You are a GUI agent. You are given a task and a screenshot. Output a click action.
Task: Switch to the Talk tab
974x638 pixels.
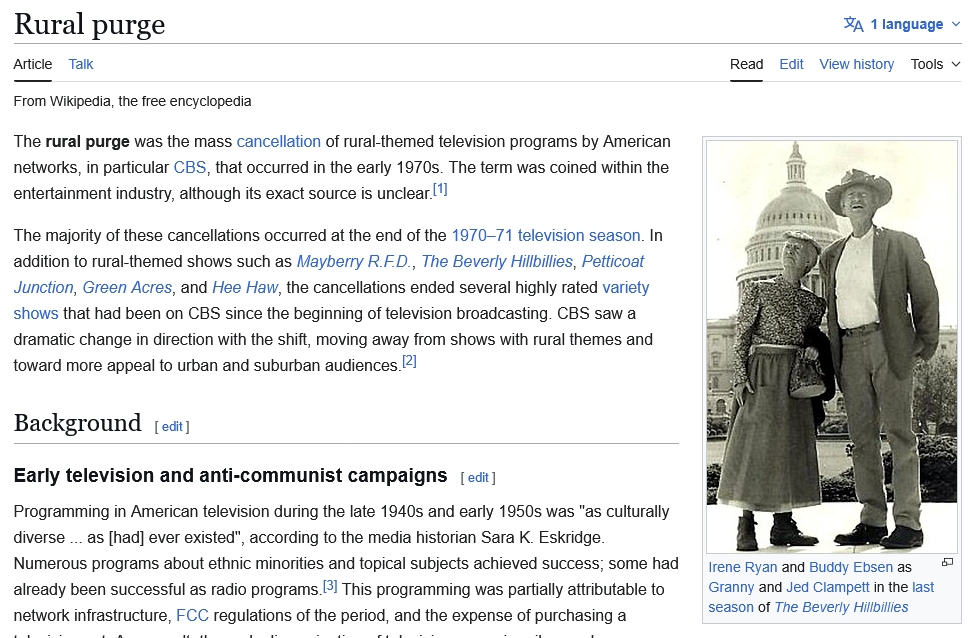(x=81, y=64)
